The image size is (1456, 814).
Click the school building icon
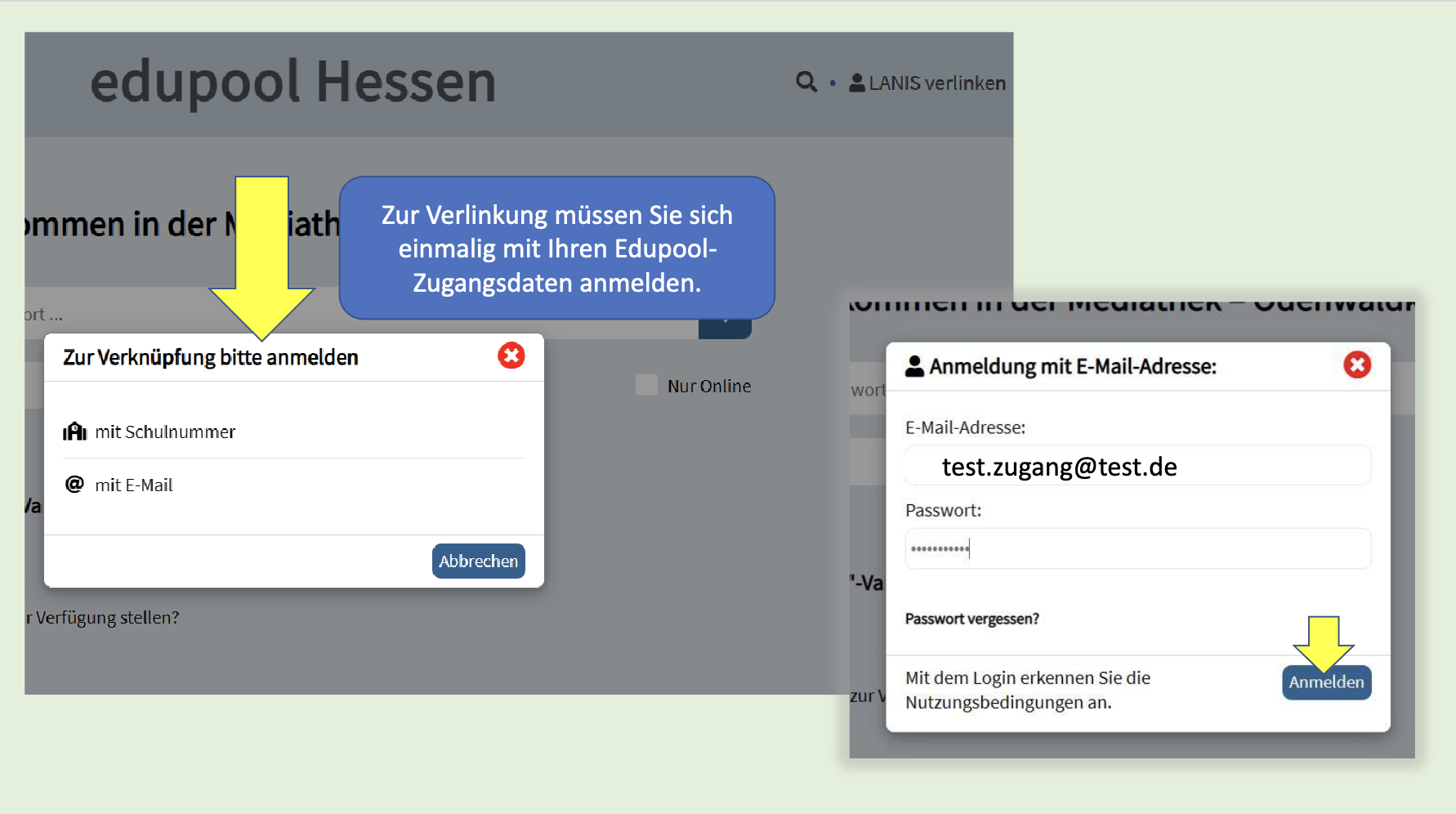(74, 432)
